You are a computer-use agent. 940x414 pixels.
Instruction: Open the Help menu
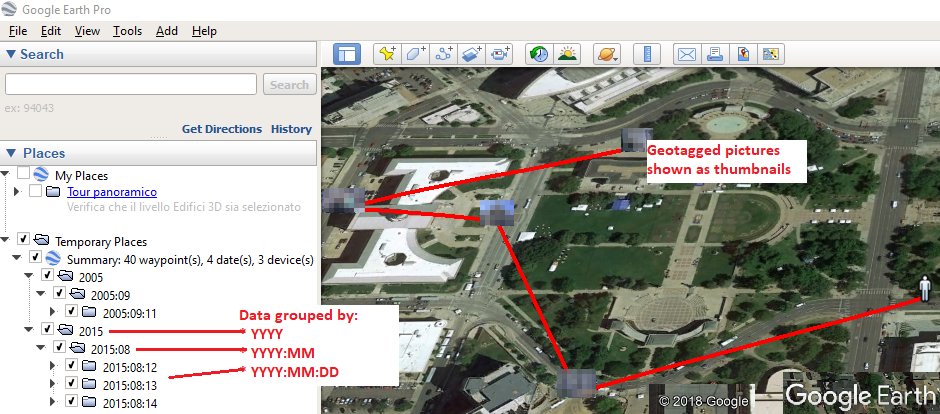pos(204,31)
